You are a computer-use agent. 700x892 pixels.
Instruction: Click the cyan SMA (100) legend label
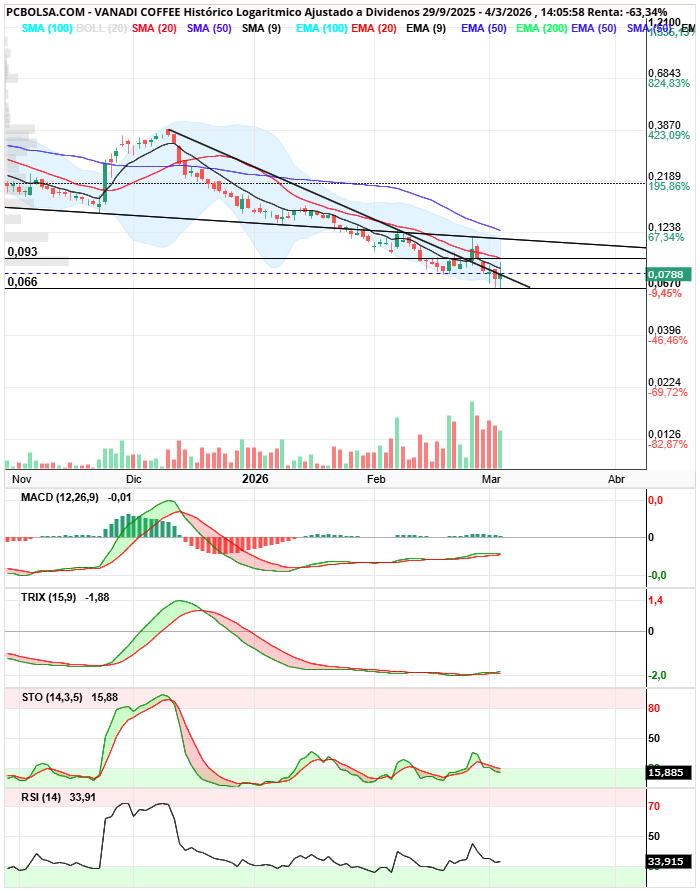coord(47,28)
